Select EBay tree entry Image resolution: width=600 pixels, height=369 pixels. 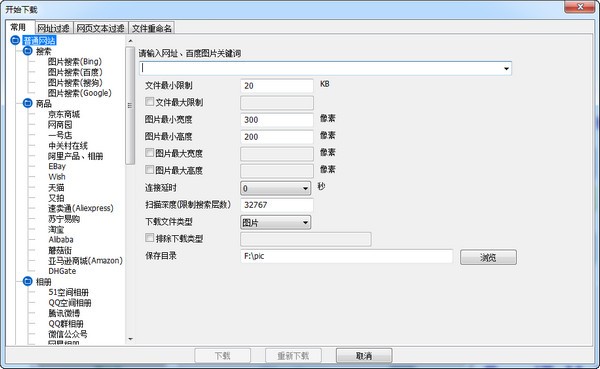coord(57,166)
